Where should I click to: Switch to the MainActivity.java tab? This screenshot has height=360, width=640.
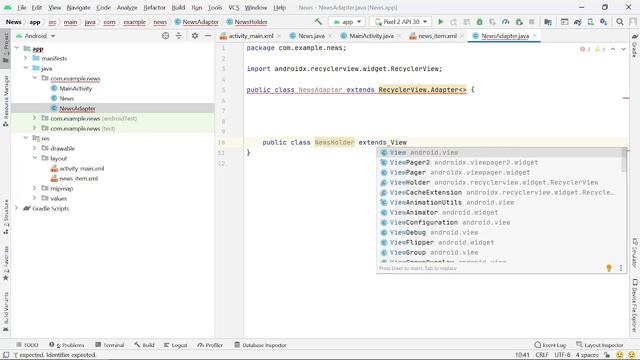pyautogui.click(x=371, y=36)
